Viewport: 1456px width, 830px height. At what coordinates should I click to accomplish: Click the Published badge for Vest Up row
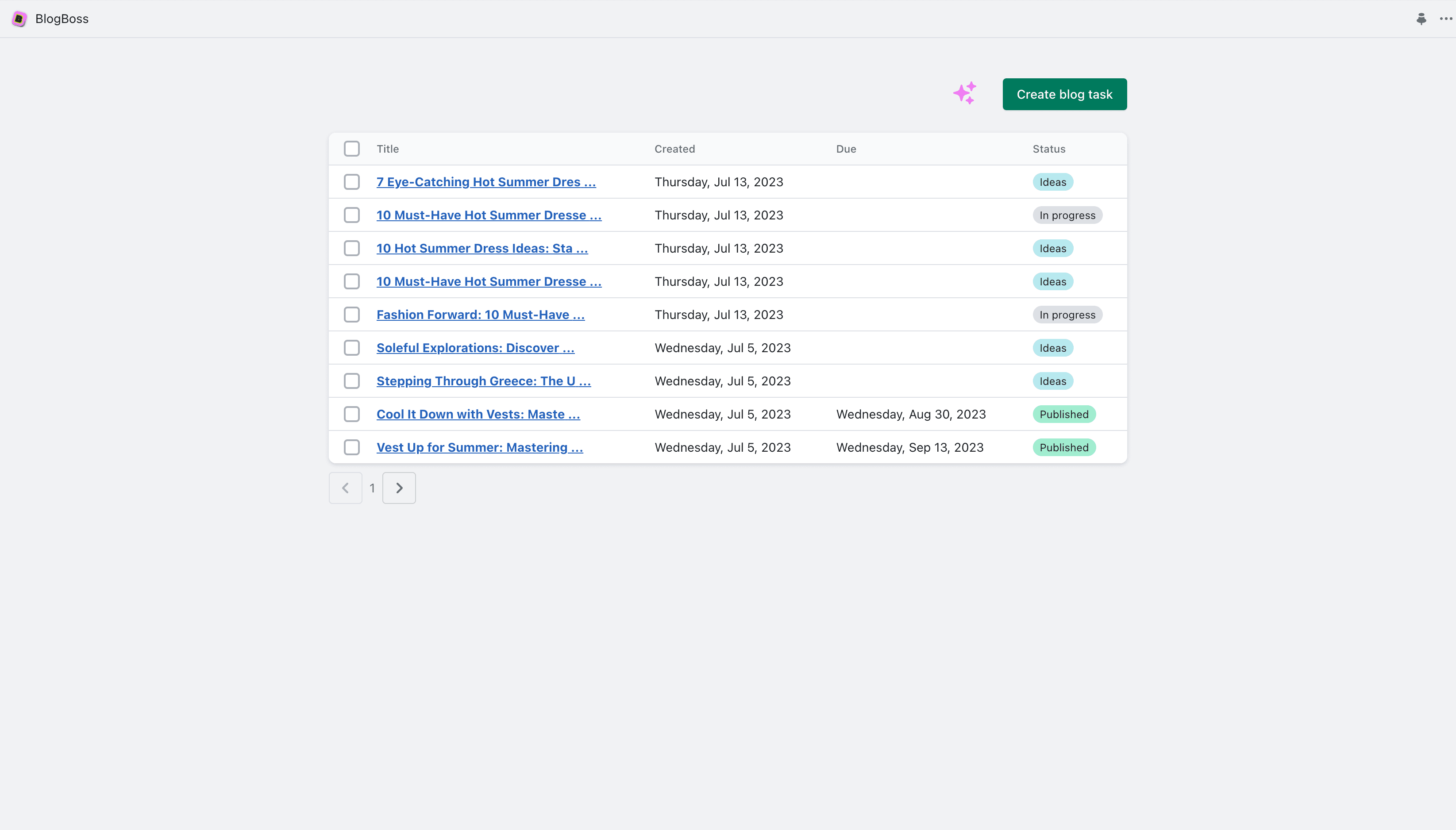click(x=1064, y=447)
